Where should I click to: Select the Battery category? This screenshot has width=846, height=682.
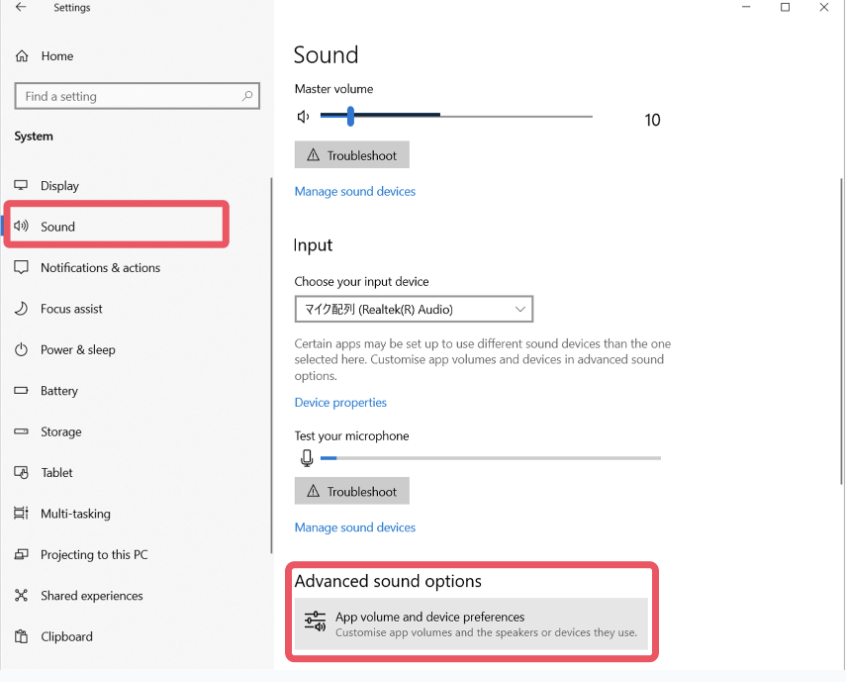point(59,391)
